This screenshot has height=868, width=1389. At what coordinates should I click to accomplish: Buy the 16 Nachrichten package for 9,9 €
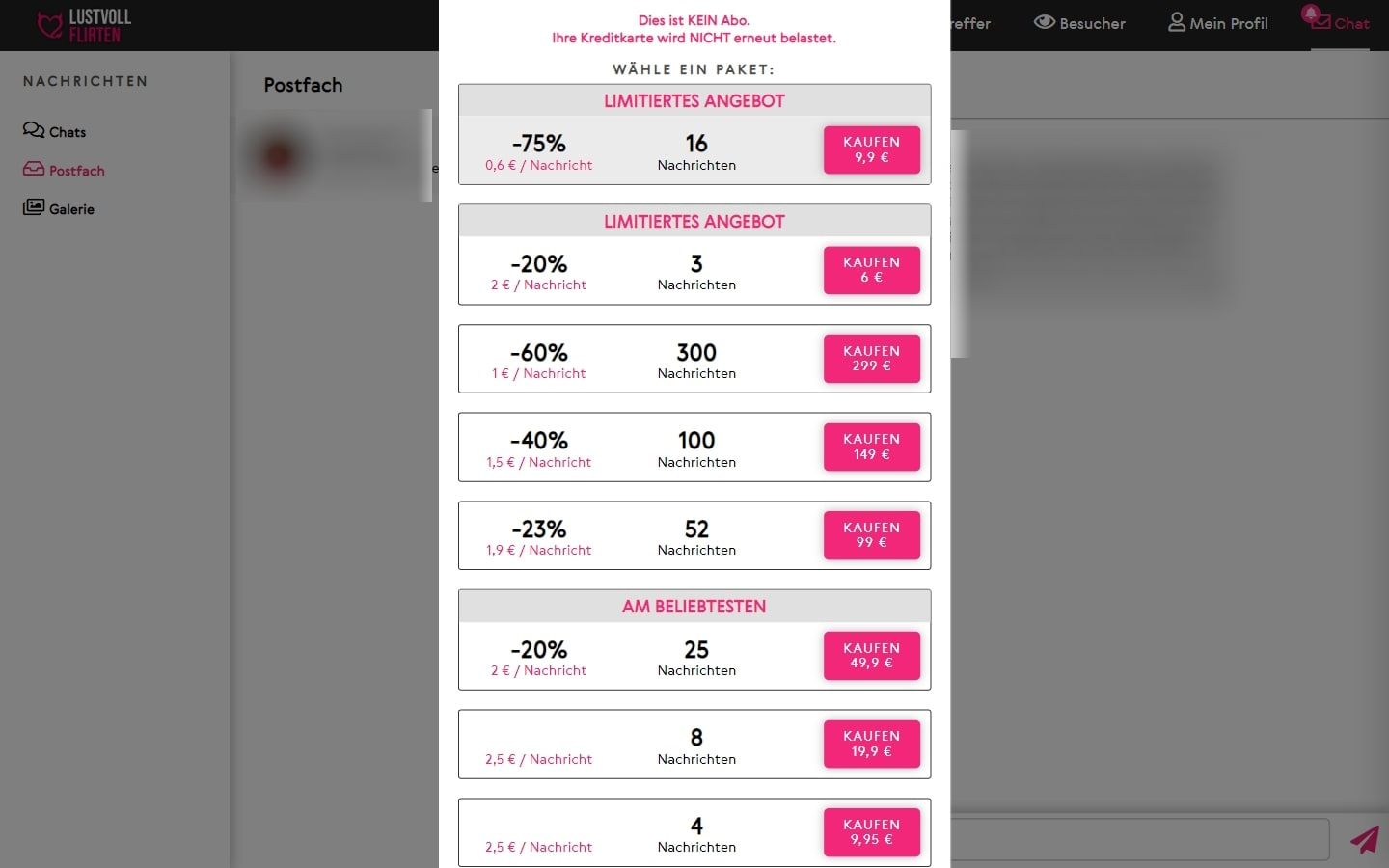[871, 149]
